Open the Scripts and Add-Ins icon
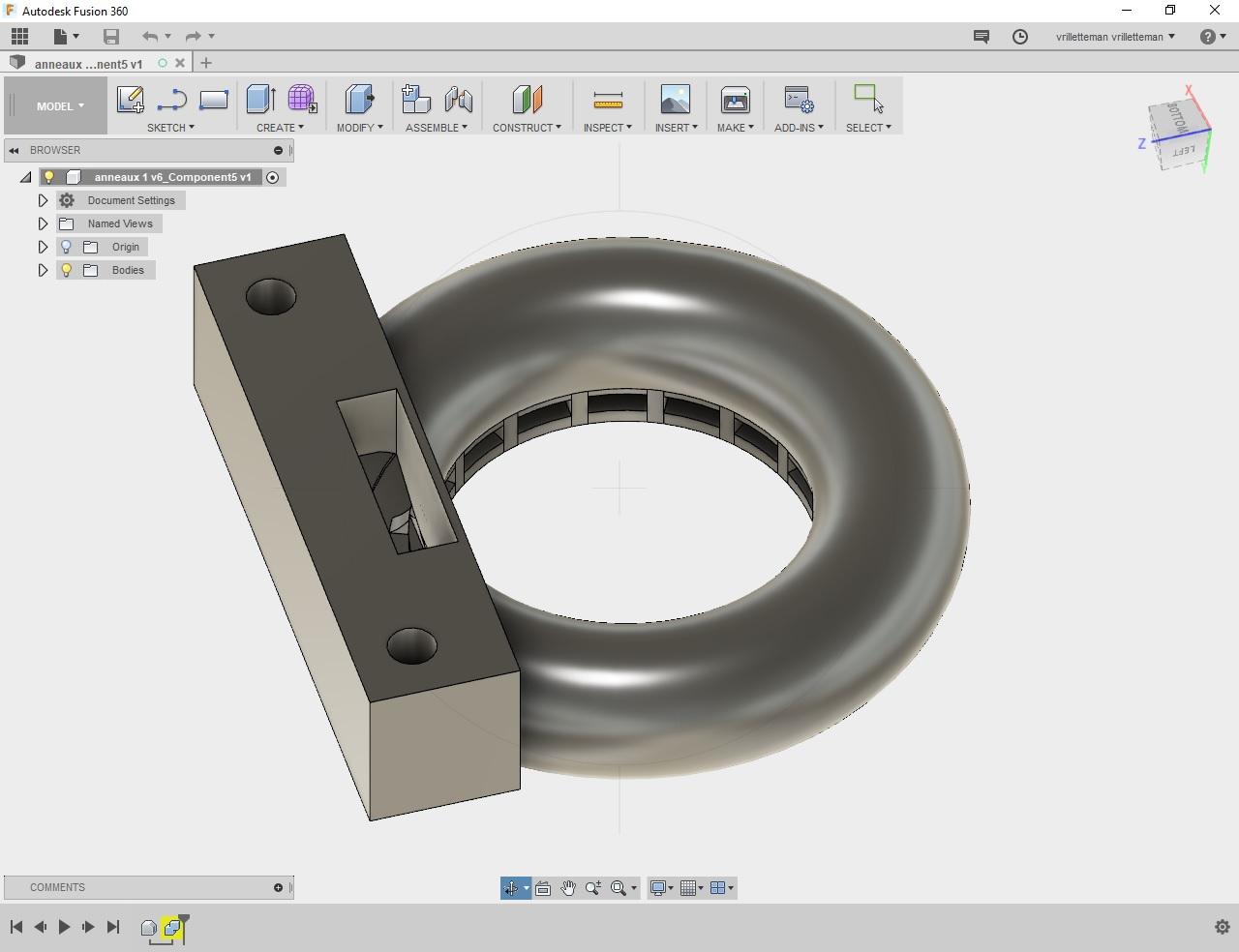 799,100
